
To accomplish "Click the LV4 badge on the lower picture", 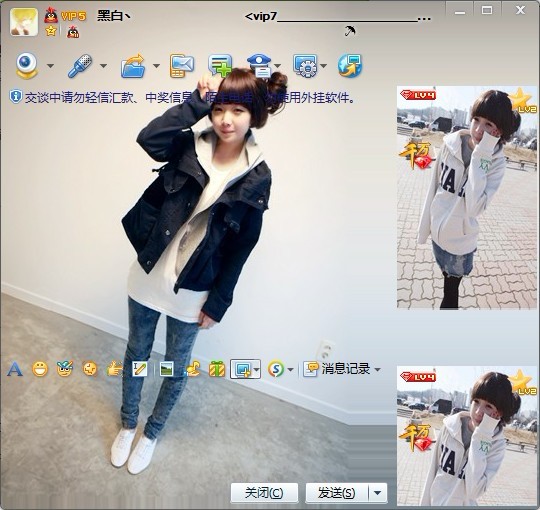I will point(418,377).
